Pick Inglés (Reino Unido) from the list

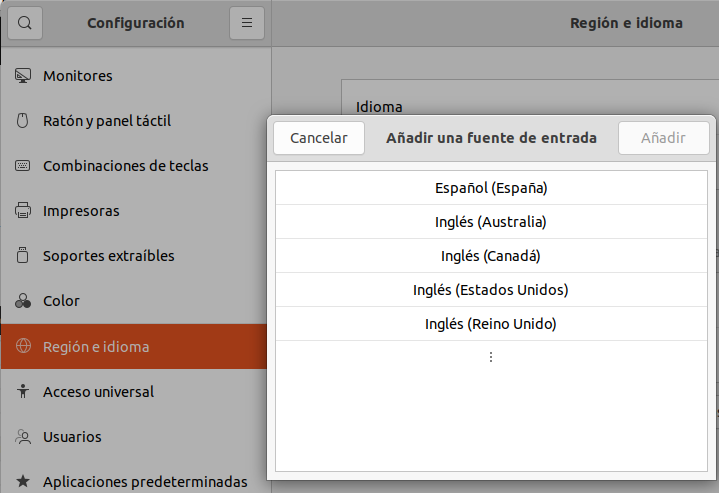coord(492,323)
